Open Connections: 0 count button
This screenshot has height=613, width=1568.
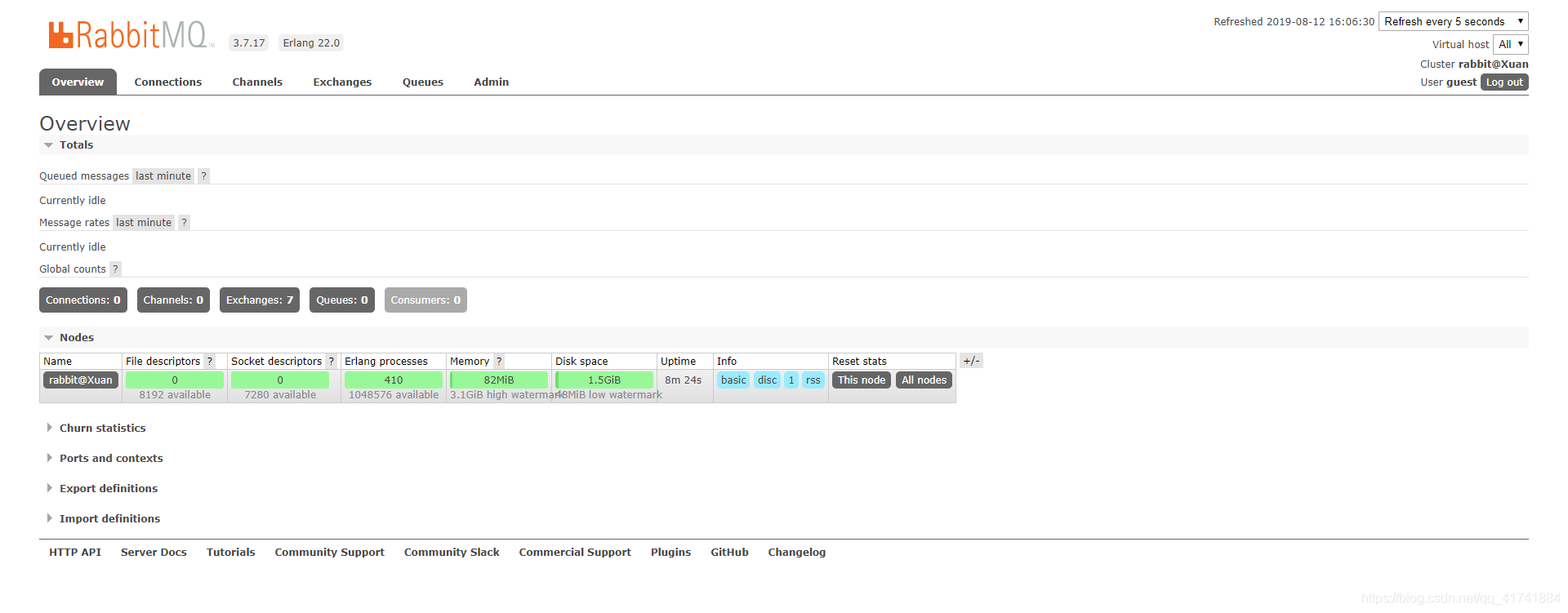pyautogui.click(x=83, y=300)
